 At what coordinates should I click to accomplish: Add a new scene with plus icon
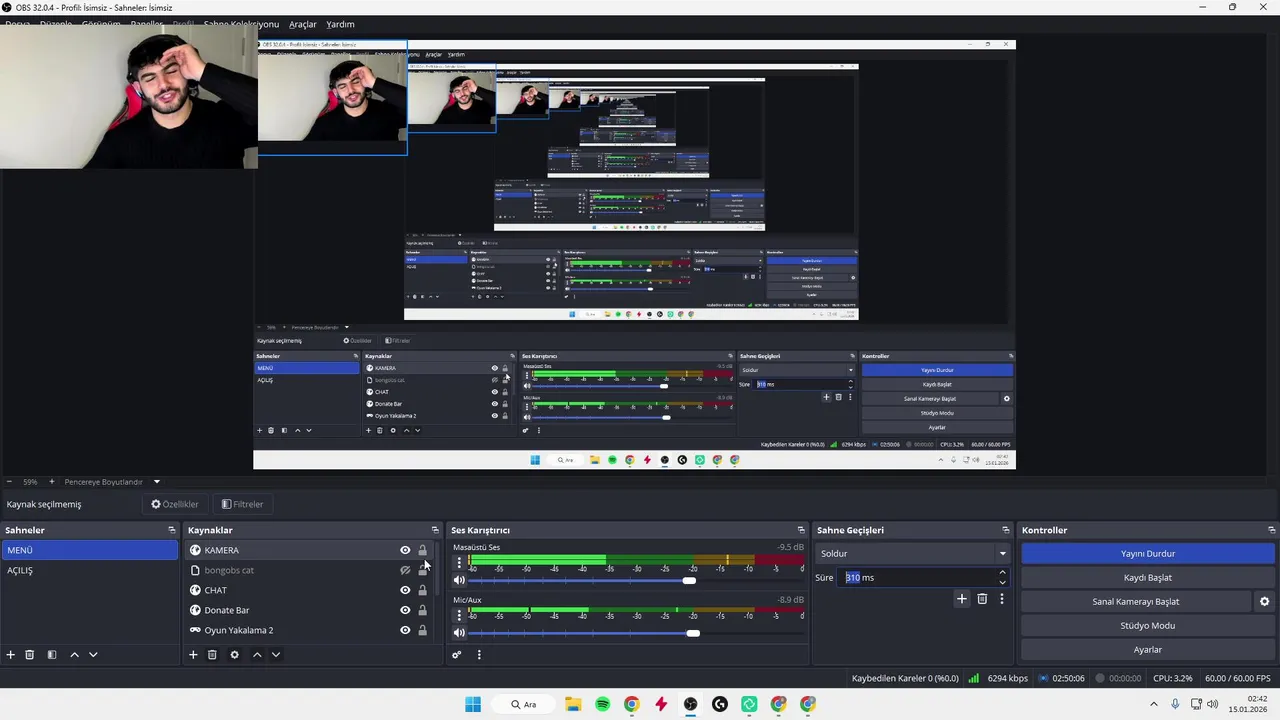pos(11,655)
